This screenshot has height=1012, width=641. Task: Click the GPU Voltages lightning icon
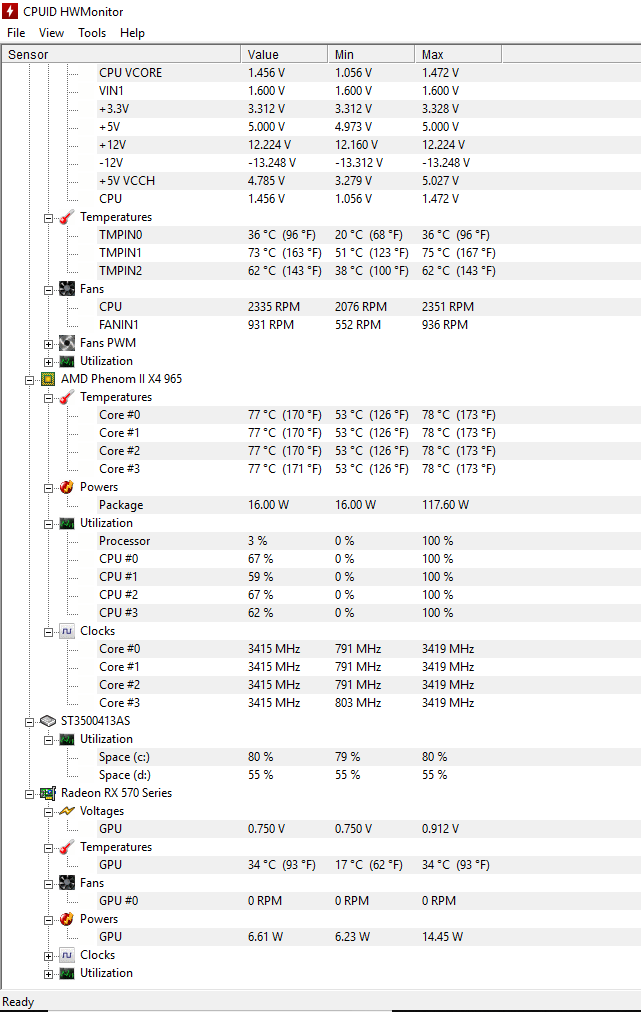point(67,811)
